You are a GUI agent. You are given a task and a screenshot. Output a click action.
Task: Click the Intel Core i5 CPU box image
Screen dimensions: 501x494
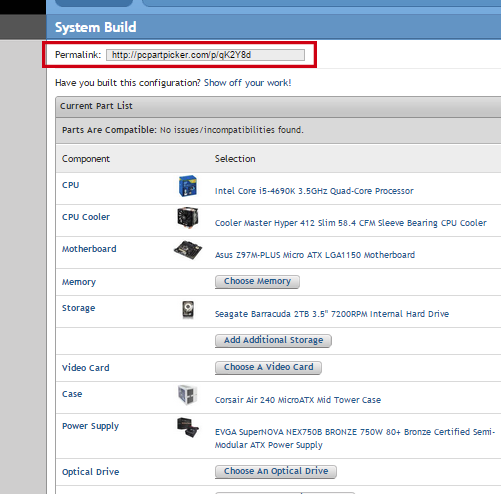(x=188, y=186)
